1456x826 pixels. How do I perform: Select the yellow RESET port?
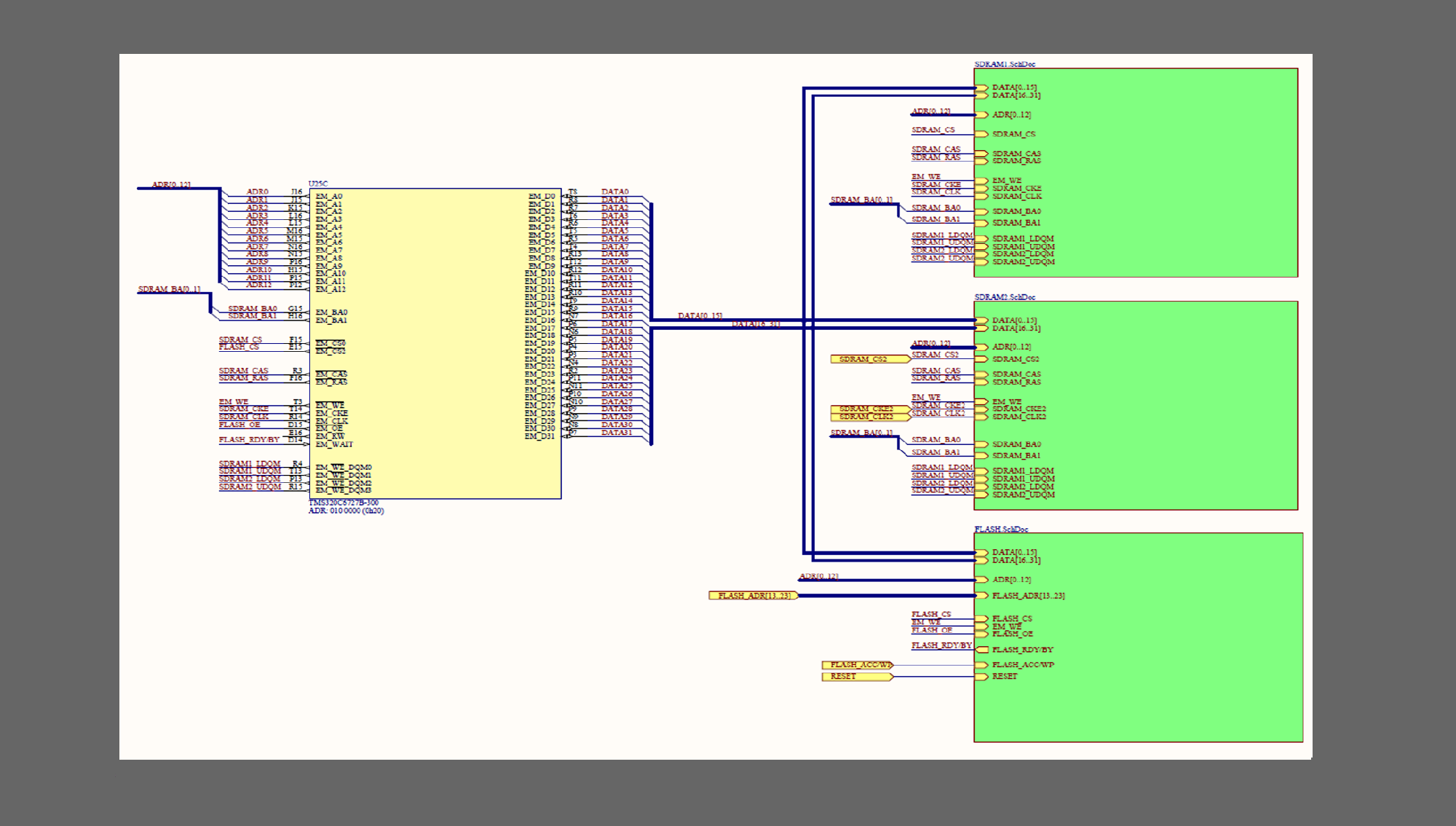click(x=858, y=677)
